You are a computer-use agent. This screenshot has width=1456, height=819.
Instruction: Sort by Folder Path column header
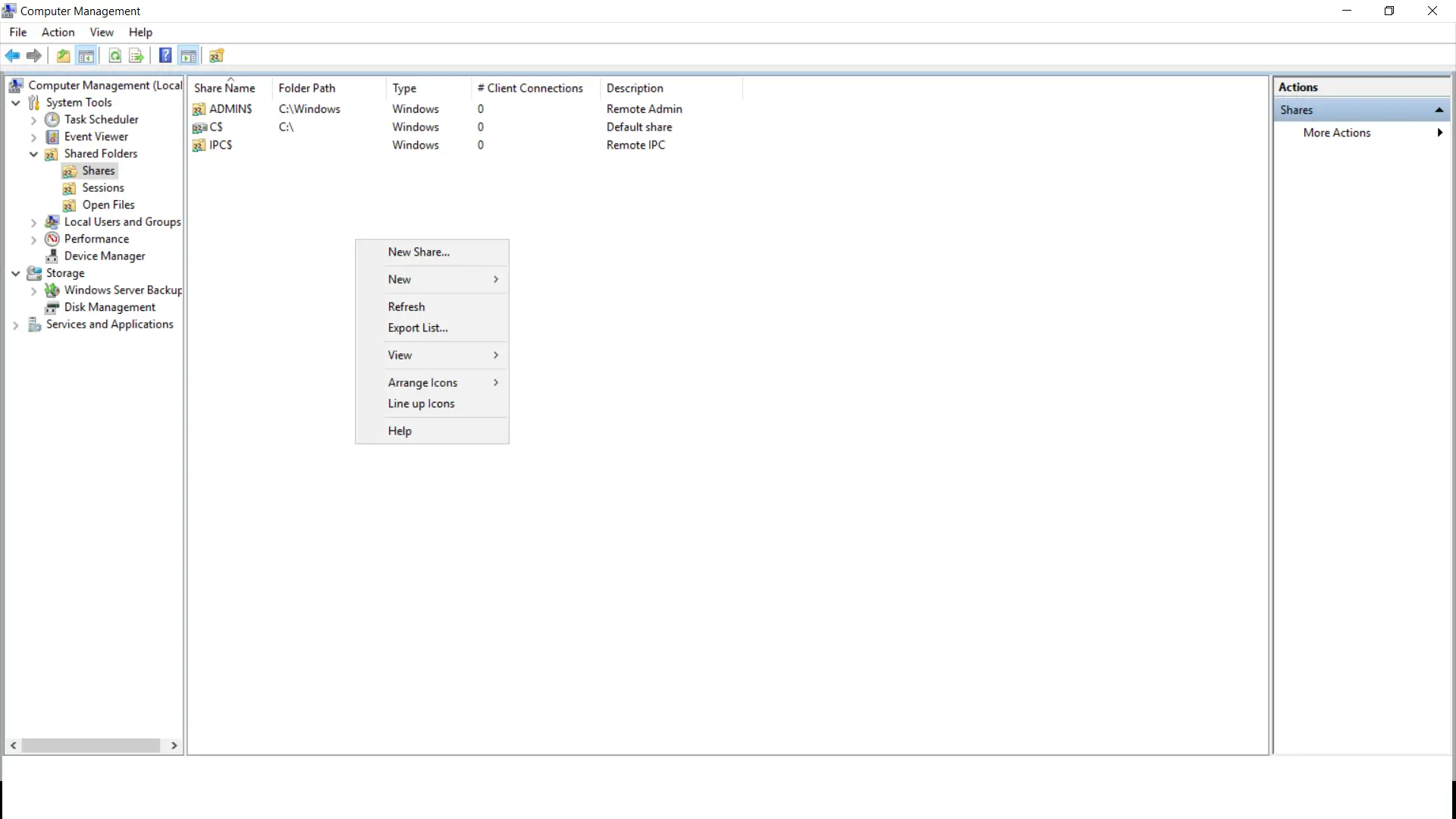click(x=330, y=88)
